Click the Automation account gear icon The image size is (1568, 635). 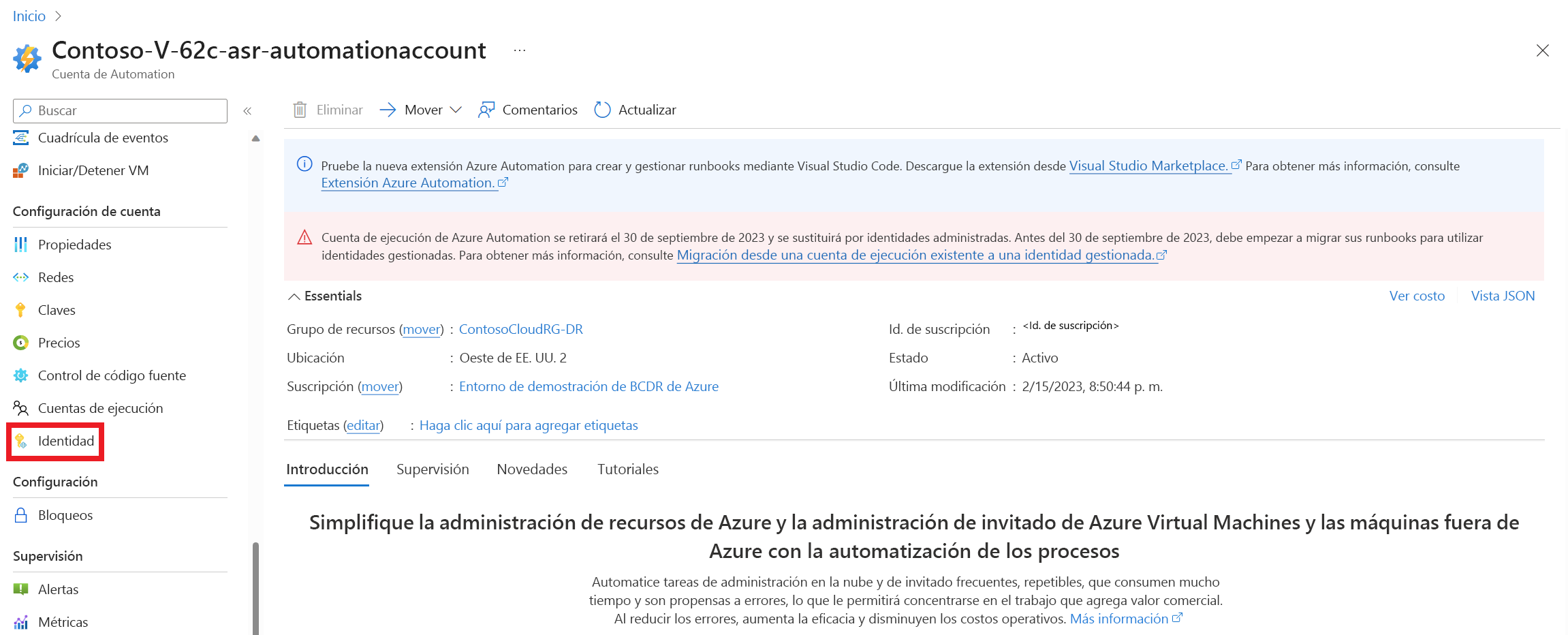(27, 59)
